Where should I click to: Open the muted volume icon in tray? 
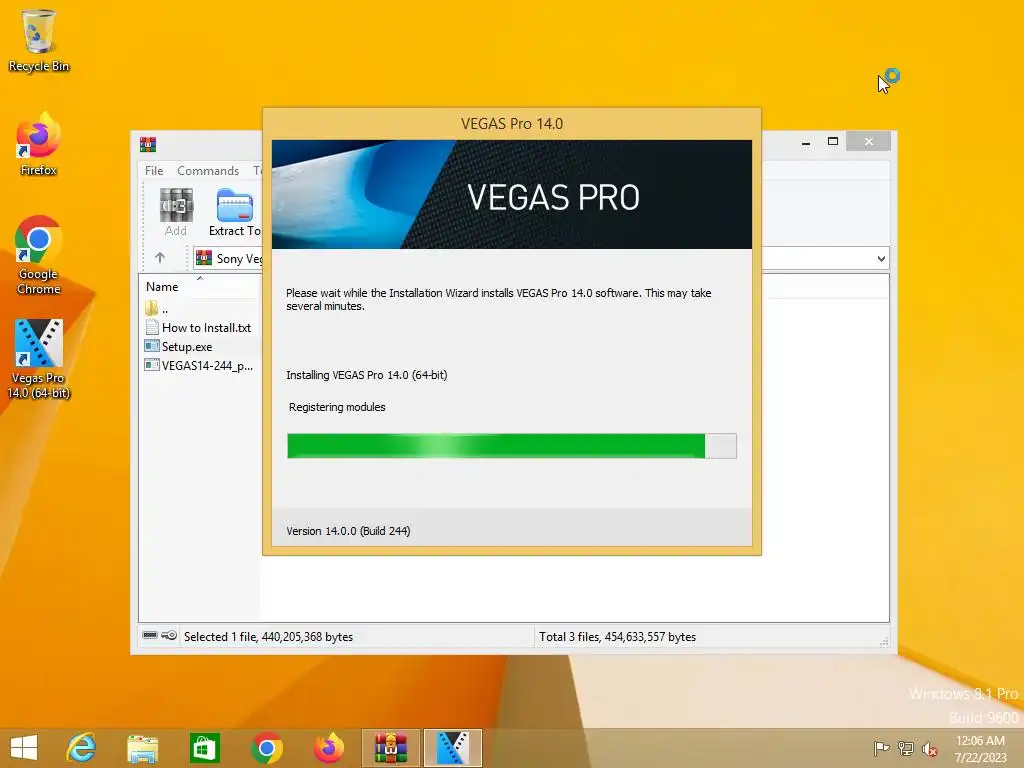(x=929, y=748)
